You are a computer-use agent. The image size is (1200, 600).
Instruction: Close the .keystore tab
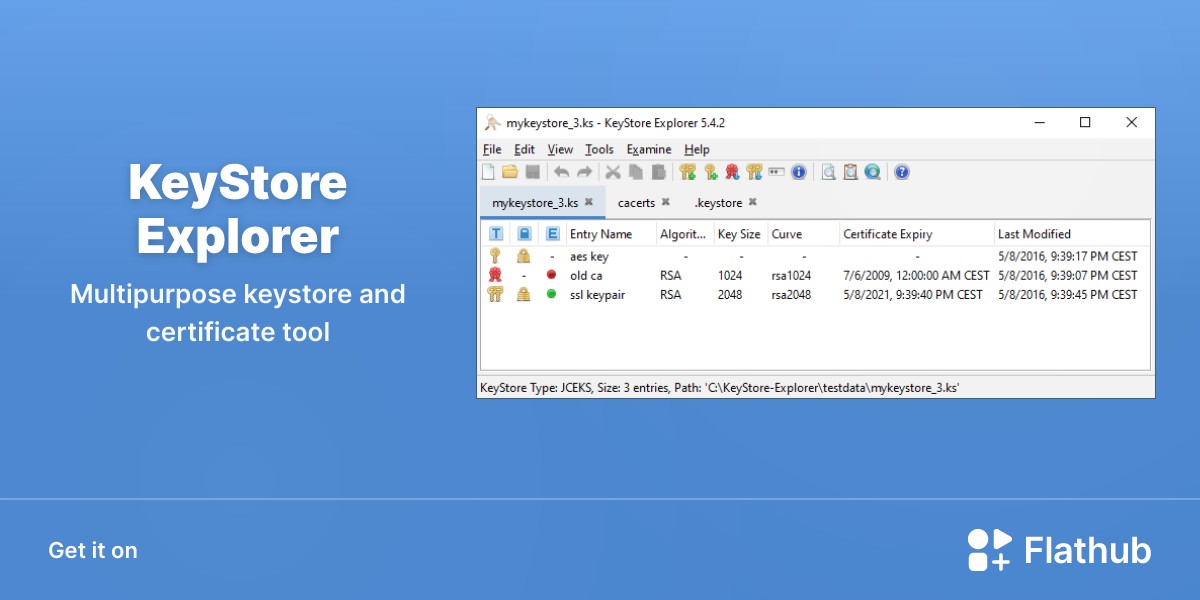point(752,202)
